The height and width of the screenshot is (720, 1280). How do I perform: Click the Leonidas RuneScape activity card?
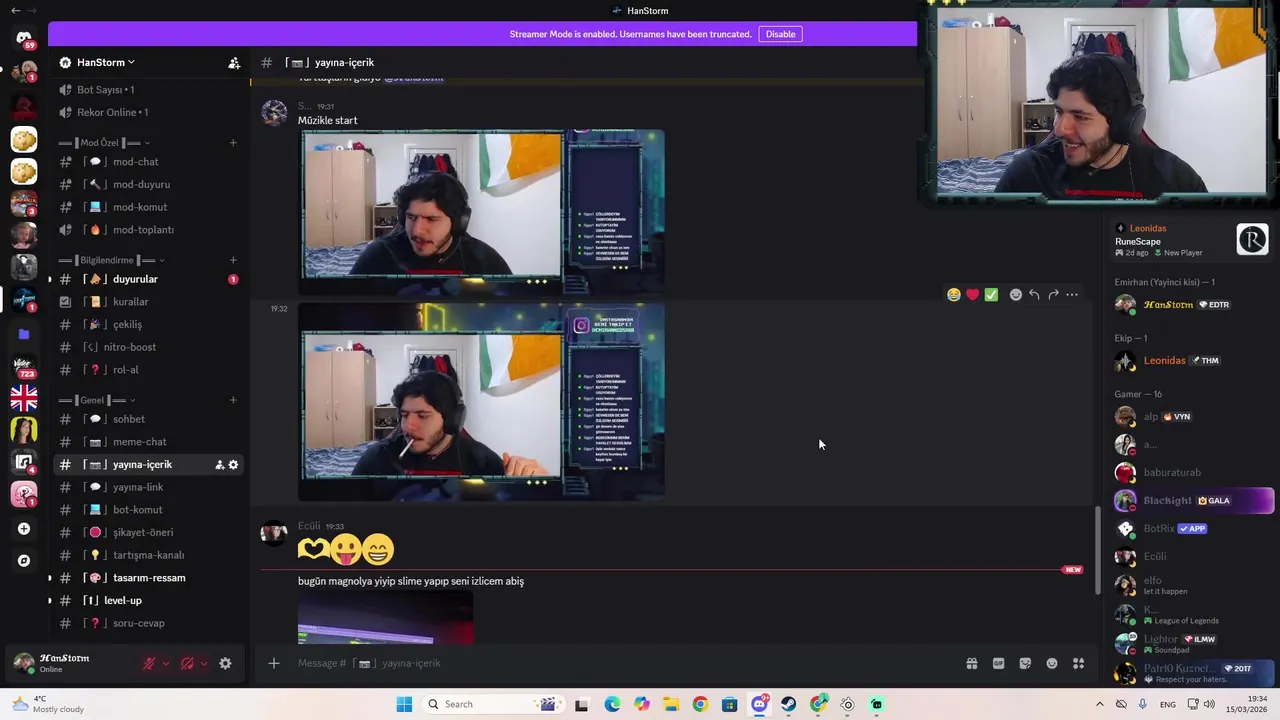(1192, 240)
